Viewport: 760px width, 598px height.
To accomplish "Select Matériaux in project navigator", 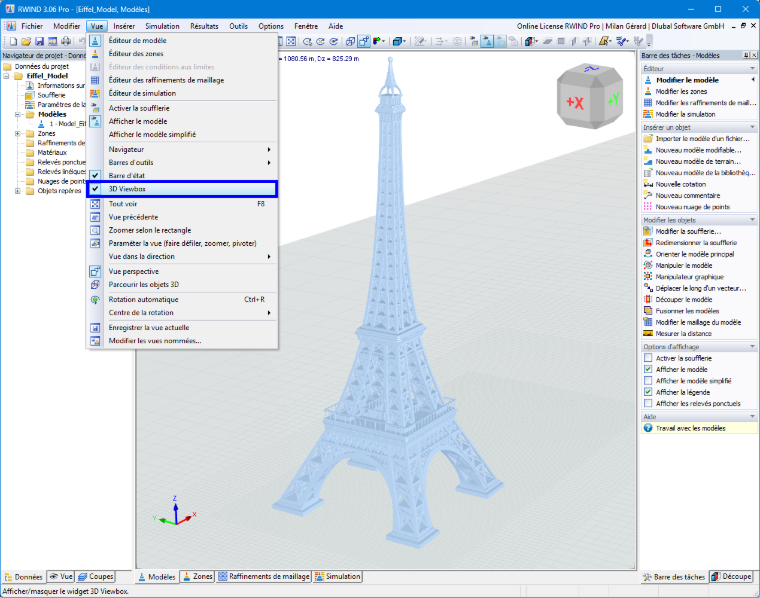I will (52, 153).
